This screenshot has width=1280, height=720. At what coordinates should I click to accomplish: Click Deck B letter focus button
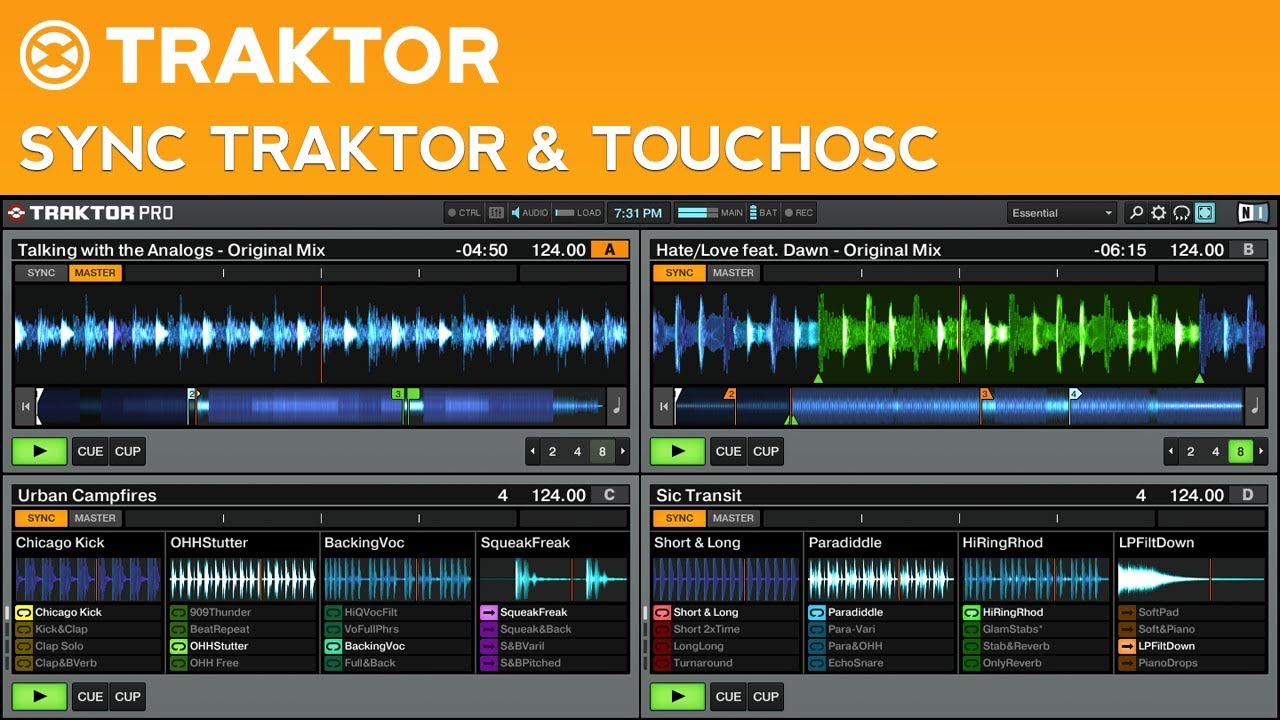1248,250
